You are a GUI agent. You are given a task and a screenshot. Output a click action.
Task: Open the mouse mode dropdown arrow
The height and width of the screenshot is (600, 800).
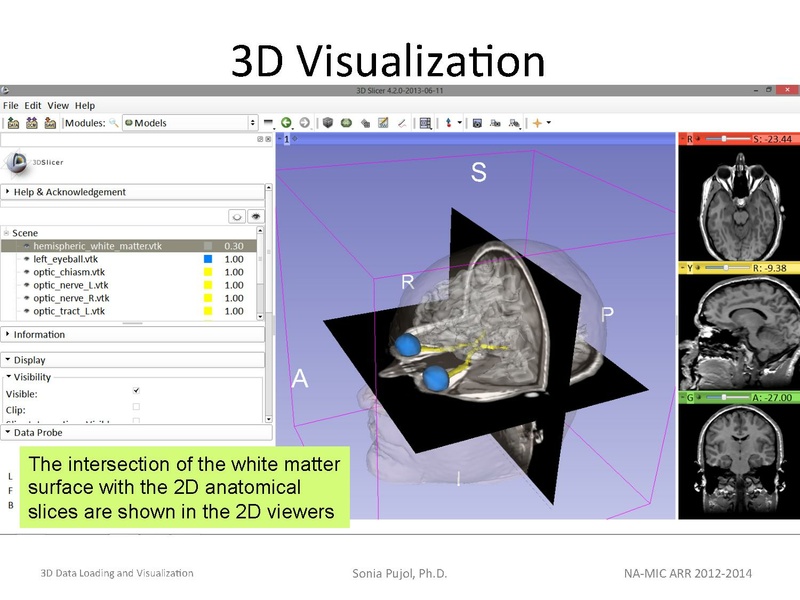tap(460, 122)
